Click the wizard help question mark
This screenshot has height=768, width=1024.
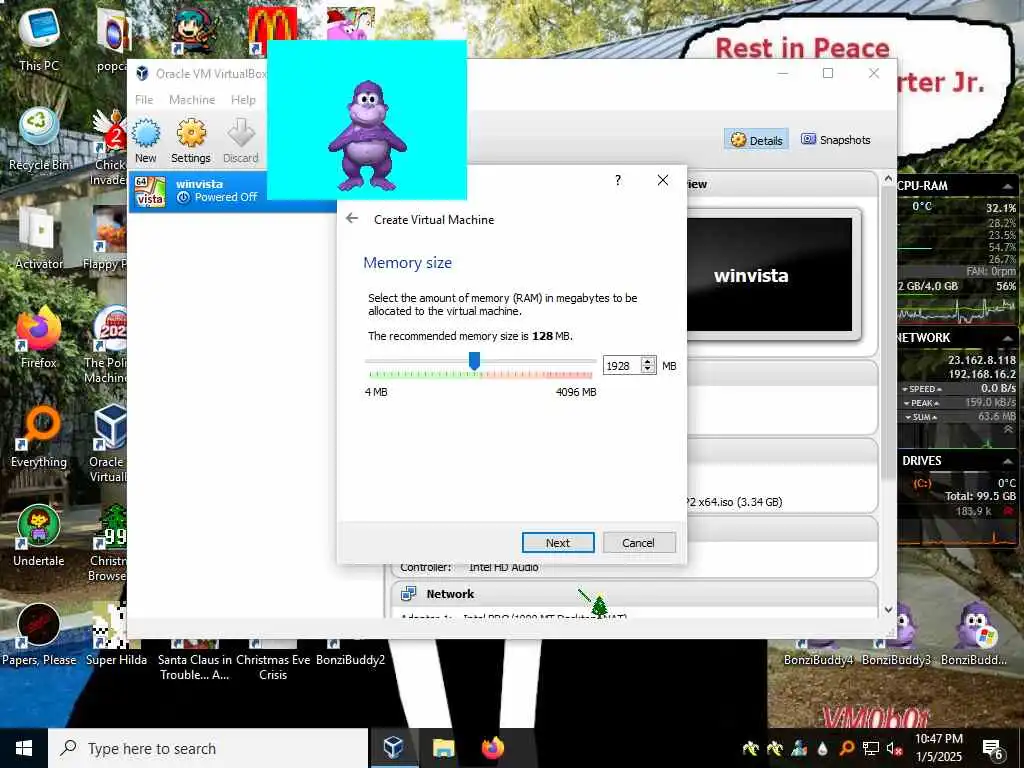tap(618, 180)
